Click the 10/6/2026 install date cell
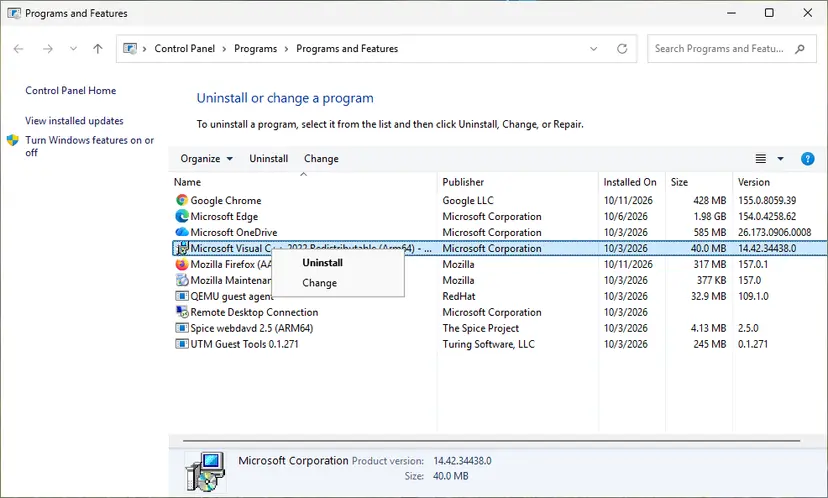Image resolution: width=828 pixels, height=498 pixels. tap(626, 216)
